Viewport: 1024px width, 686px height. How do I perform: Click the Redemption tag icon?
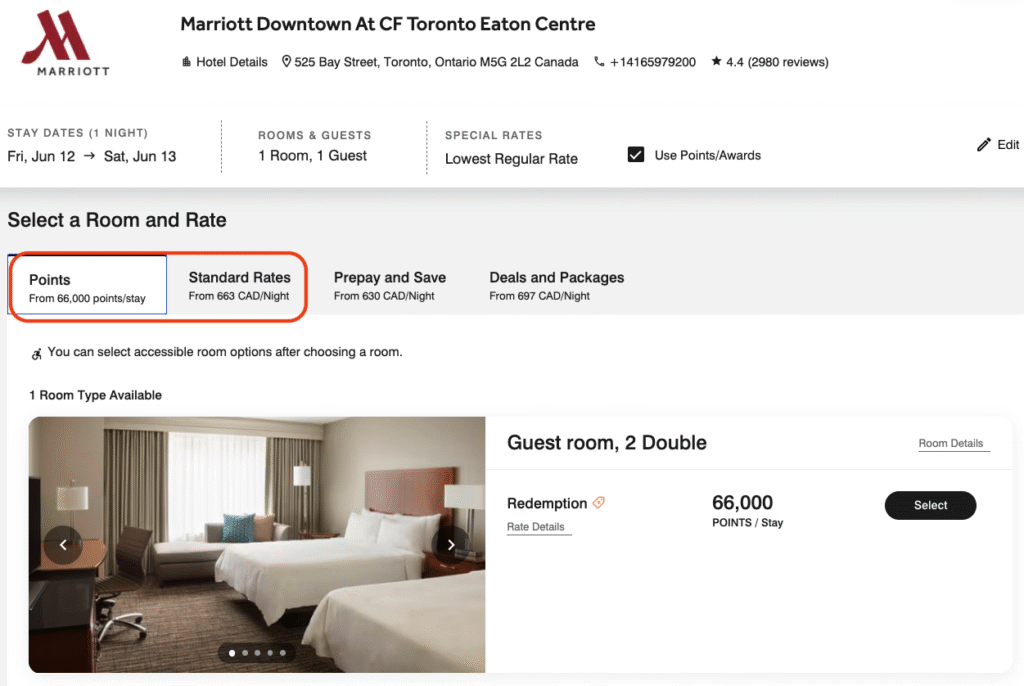click(599, 503)
